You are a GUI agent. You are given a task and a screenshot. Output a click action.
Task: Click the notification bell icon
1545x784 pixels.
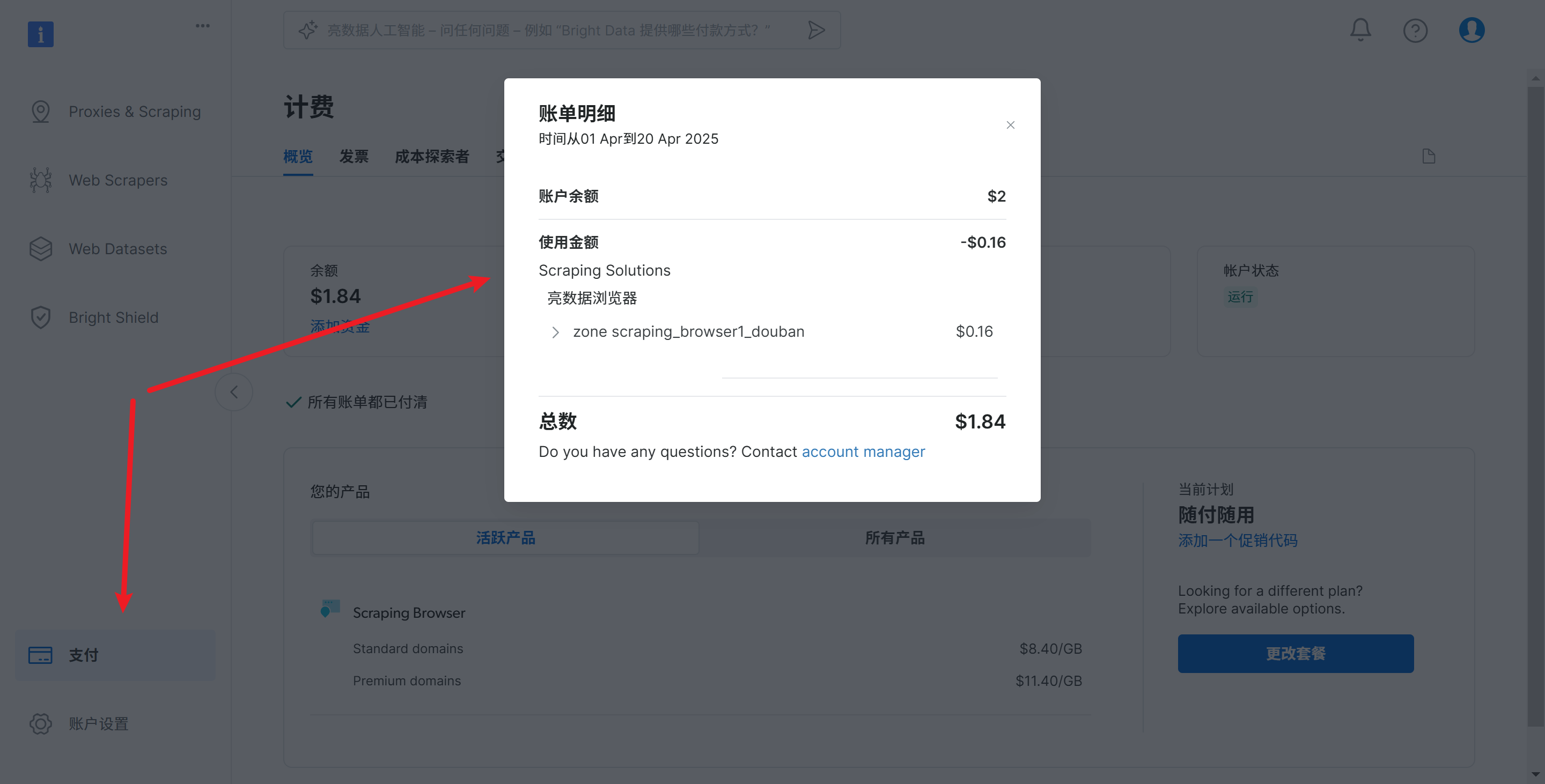point(1360,29)
